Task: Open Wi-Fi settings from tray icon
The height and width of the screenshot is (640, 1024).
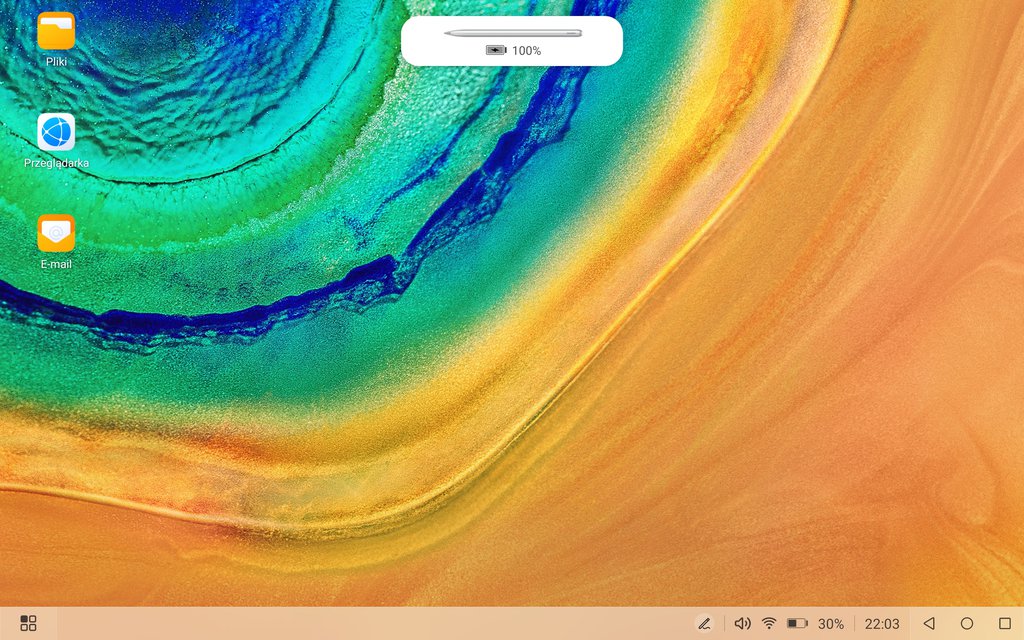Action: click(x=769, y=624)
